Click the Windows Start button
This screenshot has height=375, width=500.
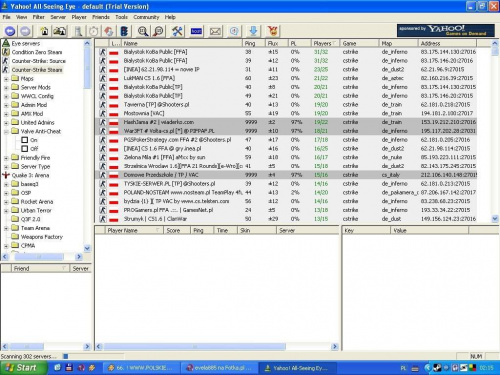[x=23, y=368]
